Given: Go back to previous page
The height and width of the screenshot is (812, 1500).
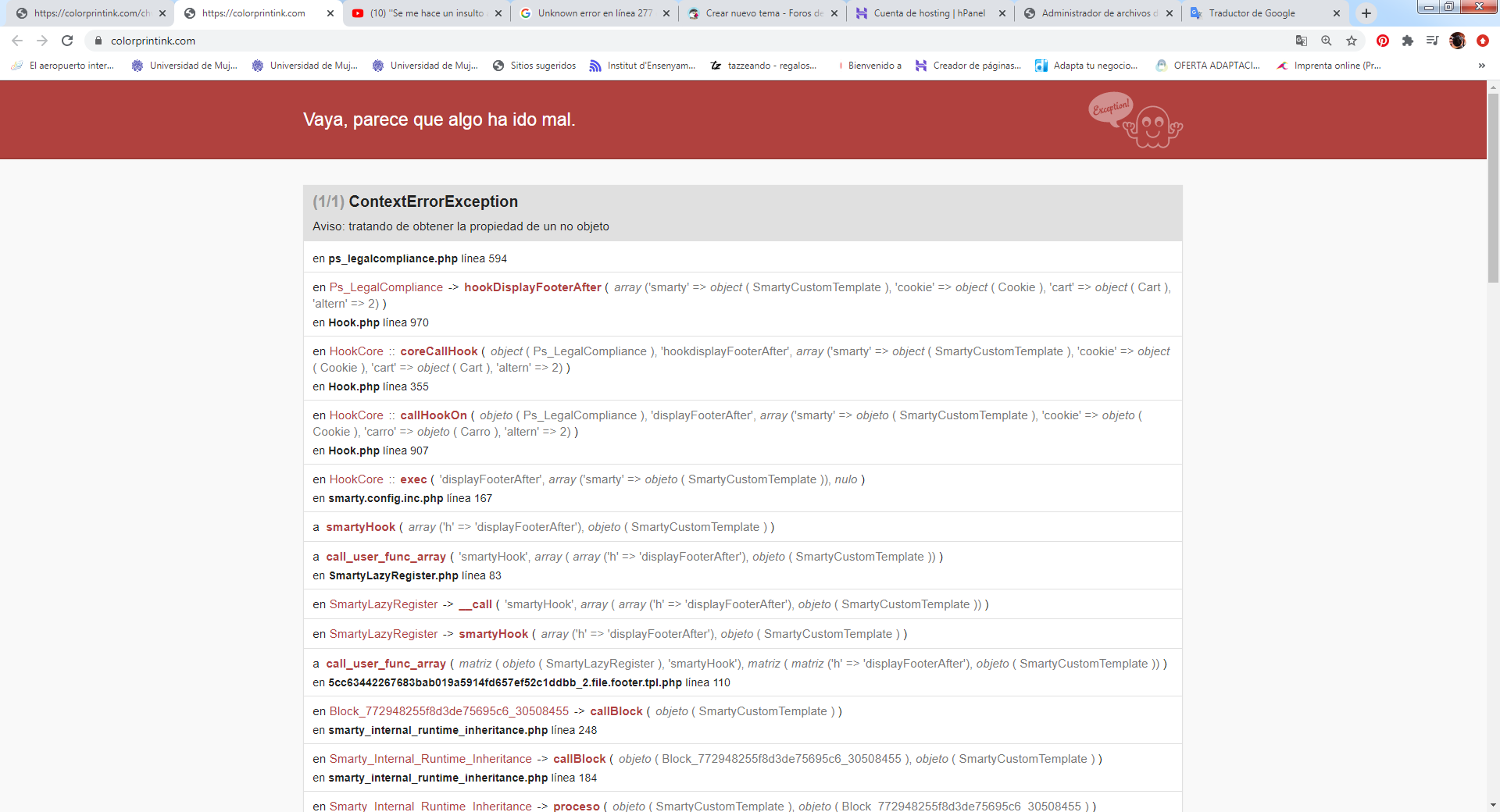Looking at the screenshot, I should (17, 41).
